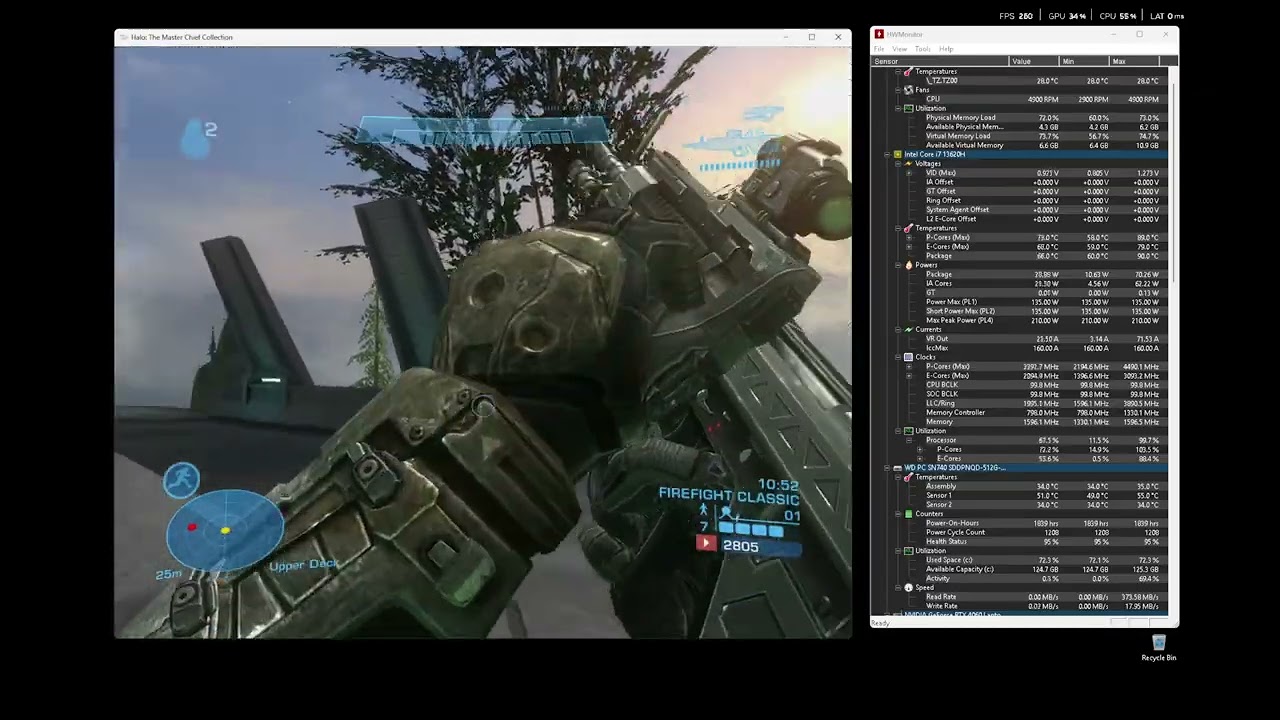
Task: Collapse the Processor utilization row
Action: coord(909,440)
